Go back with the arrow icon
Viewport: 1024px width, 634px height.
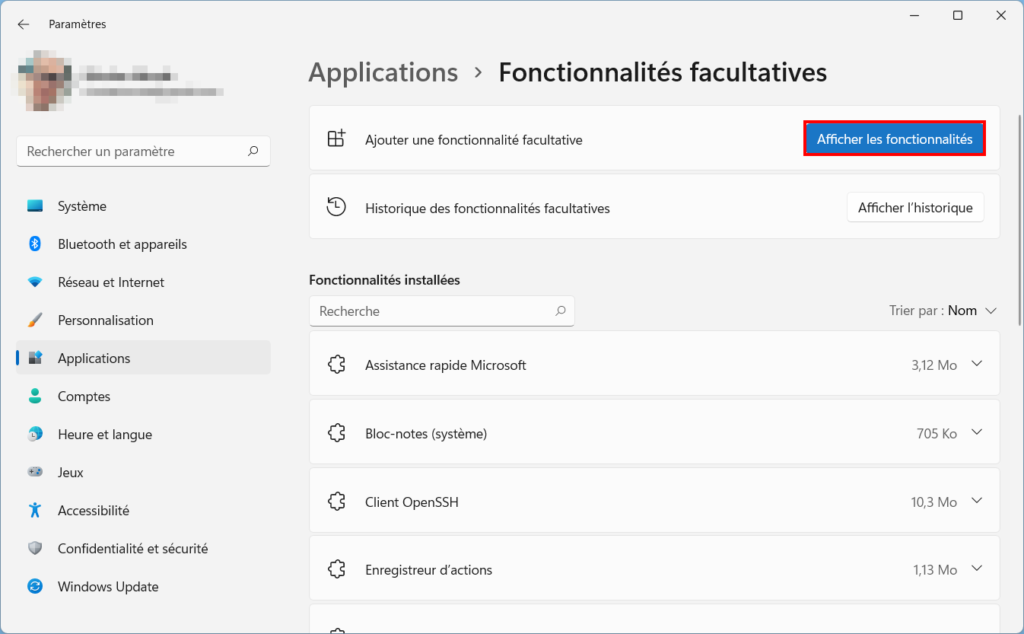[24, 24]
